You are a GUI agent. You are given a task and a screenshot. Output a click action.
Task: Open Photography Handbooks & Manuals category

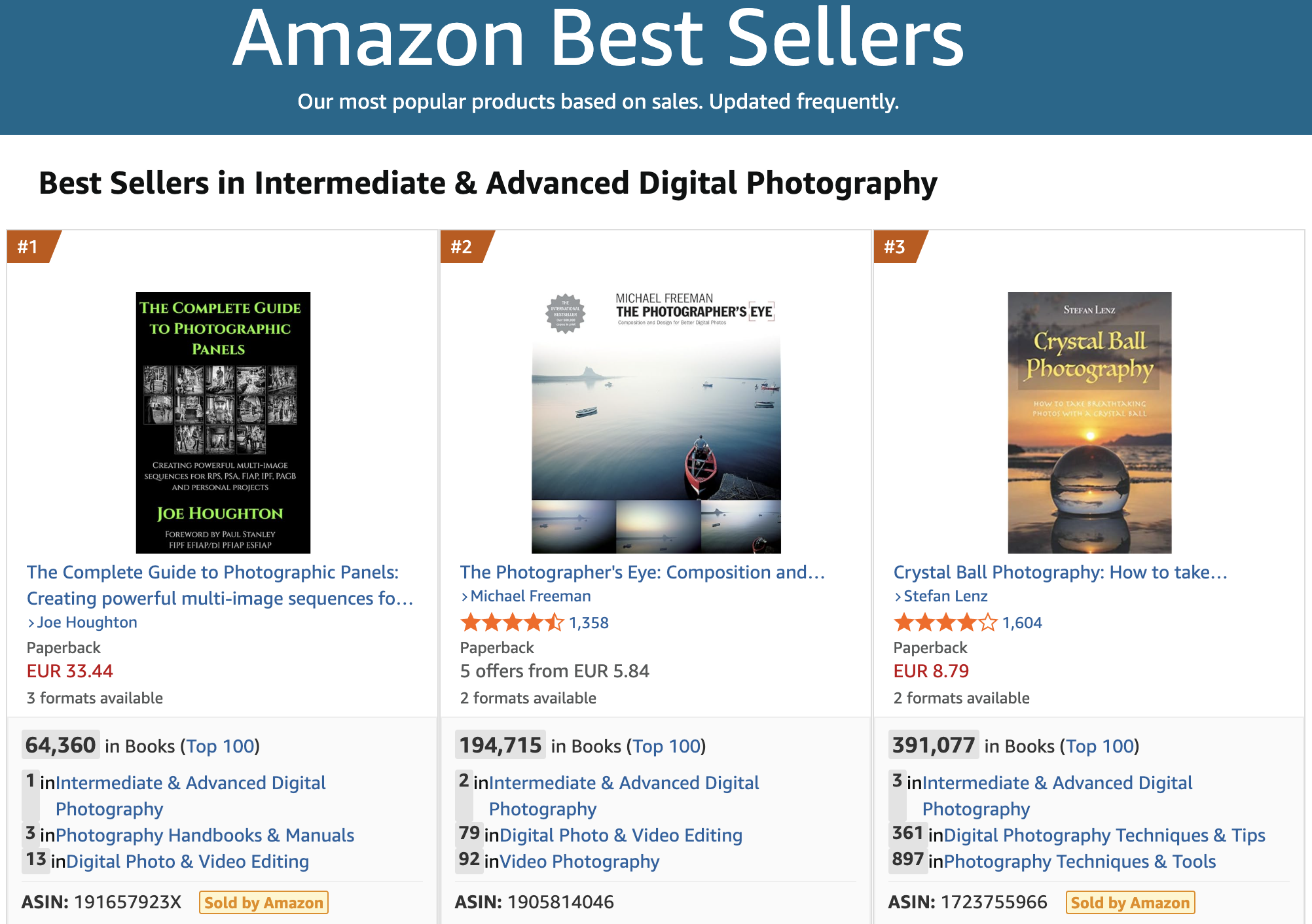(x=205, y=835)
